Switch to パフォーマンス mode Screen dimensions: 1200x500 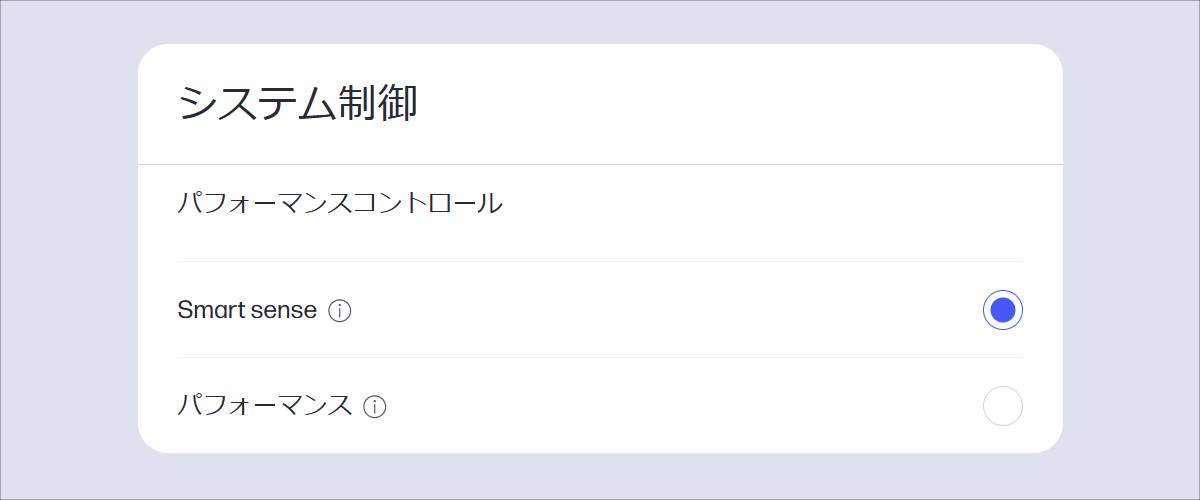[1002, 406]
